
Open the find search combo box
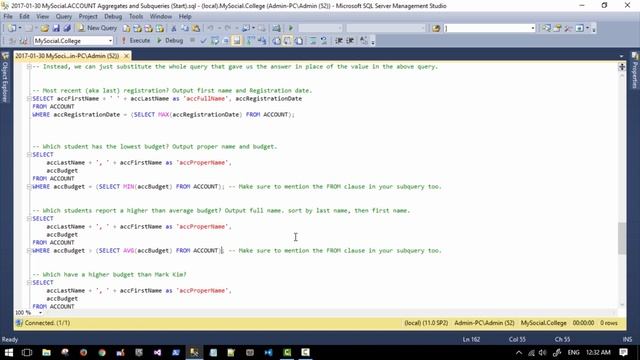coord(489,28)
